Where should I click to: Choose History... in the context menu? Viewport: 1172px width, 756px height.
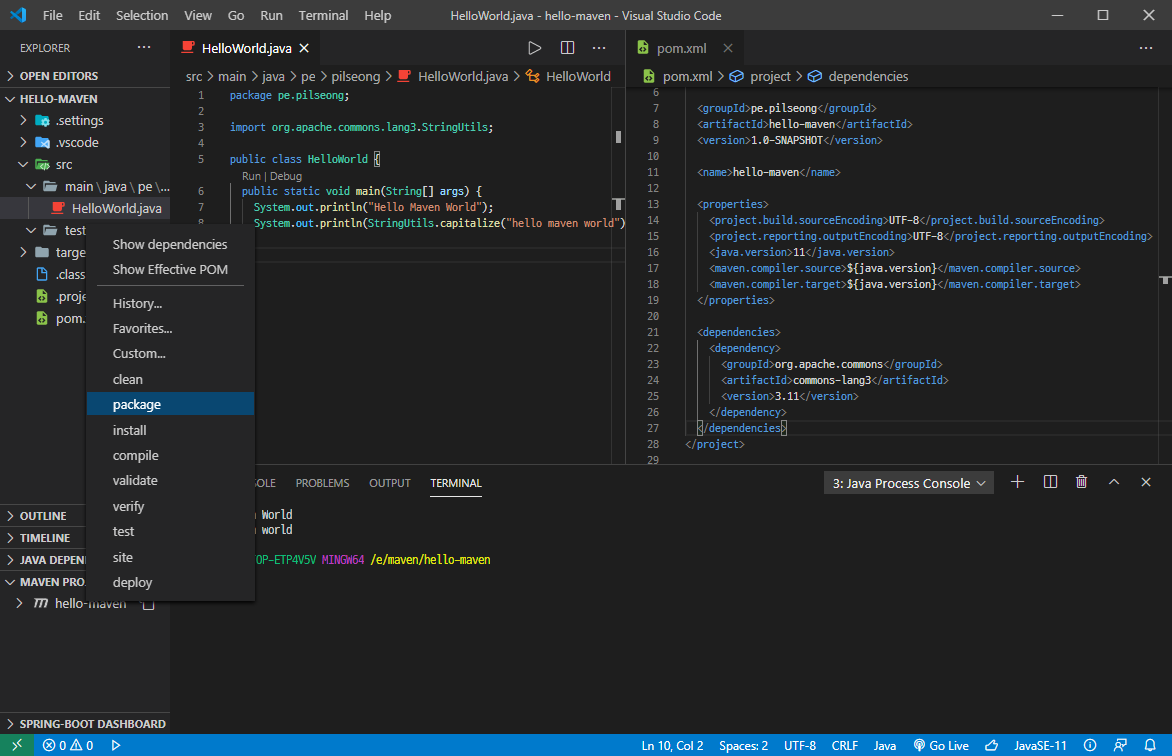[x=170, y=304]
